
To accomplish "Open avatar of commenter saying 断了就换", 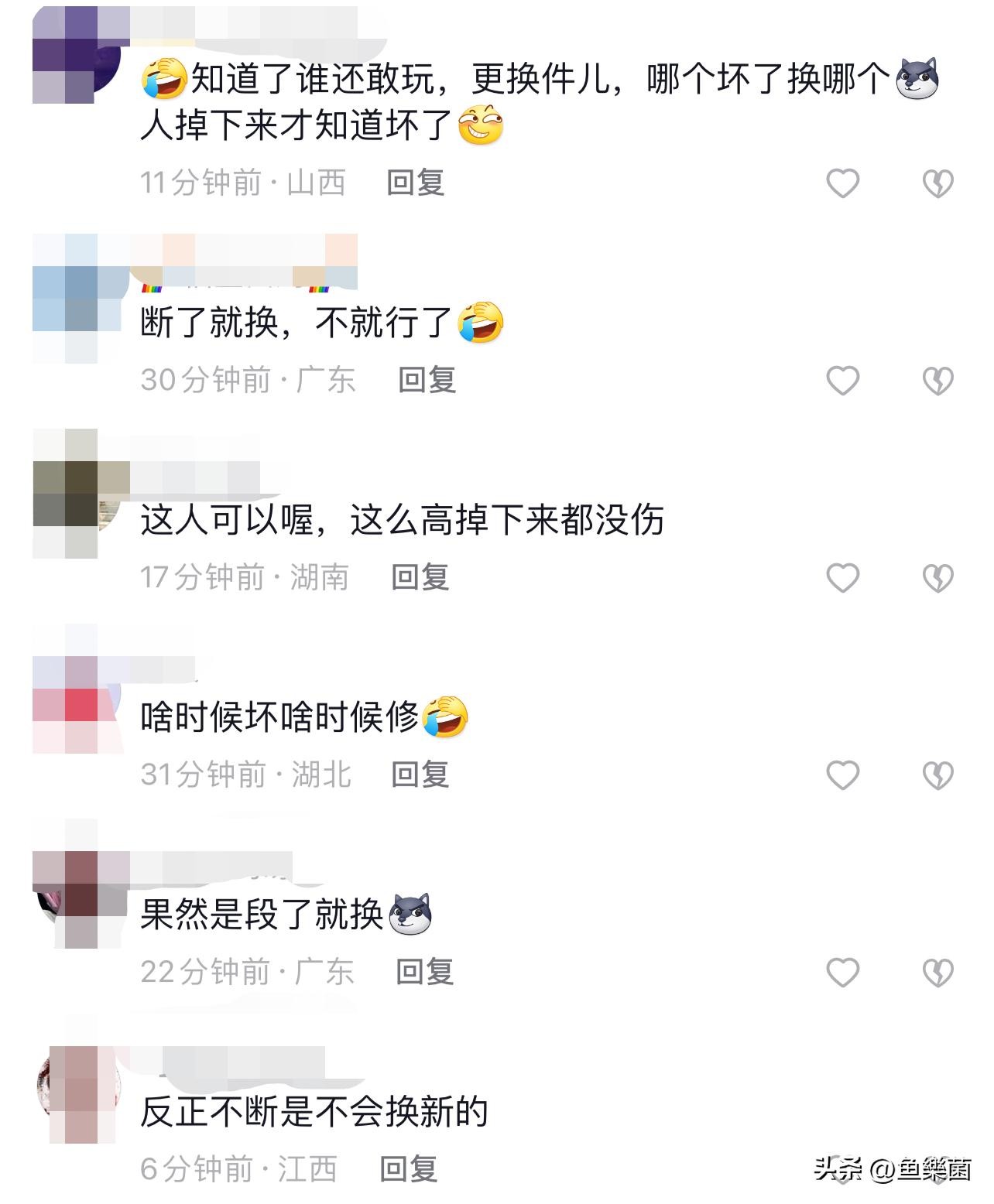I will (77, 298).
